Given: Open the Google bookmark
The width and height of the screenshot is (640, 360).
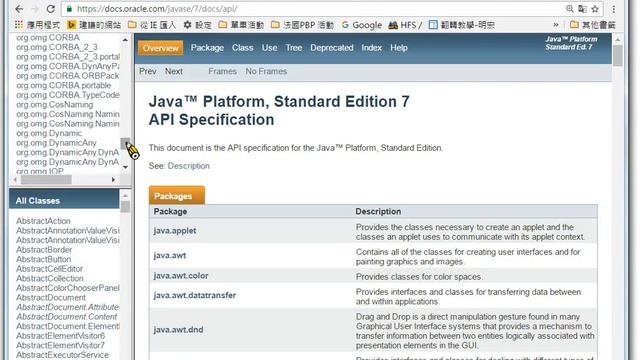Looking at the screenshot, I should tap(362, 25).
